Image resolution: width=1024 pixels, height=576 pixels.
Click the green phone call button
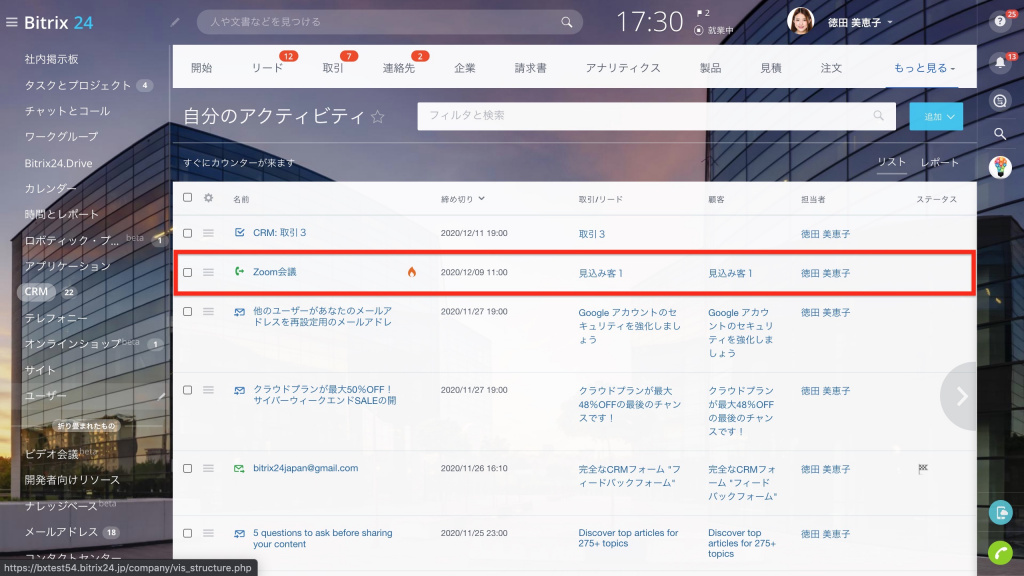[x=1000, y=553]
